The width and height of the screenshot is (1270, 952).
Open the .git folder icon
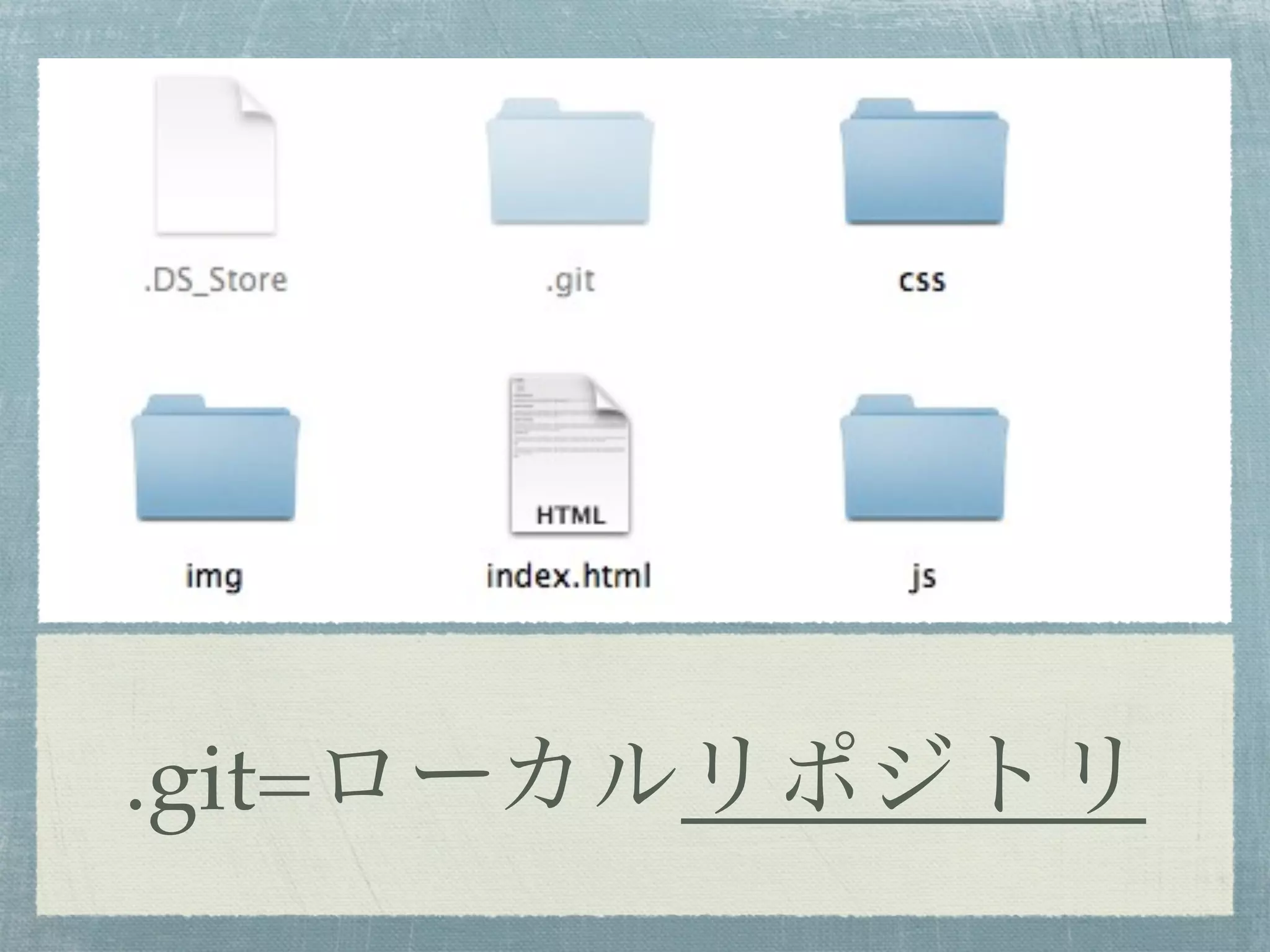tap(570, 162)
